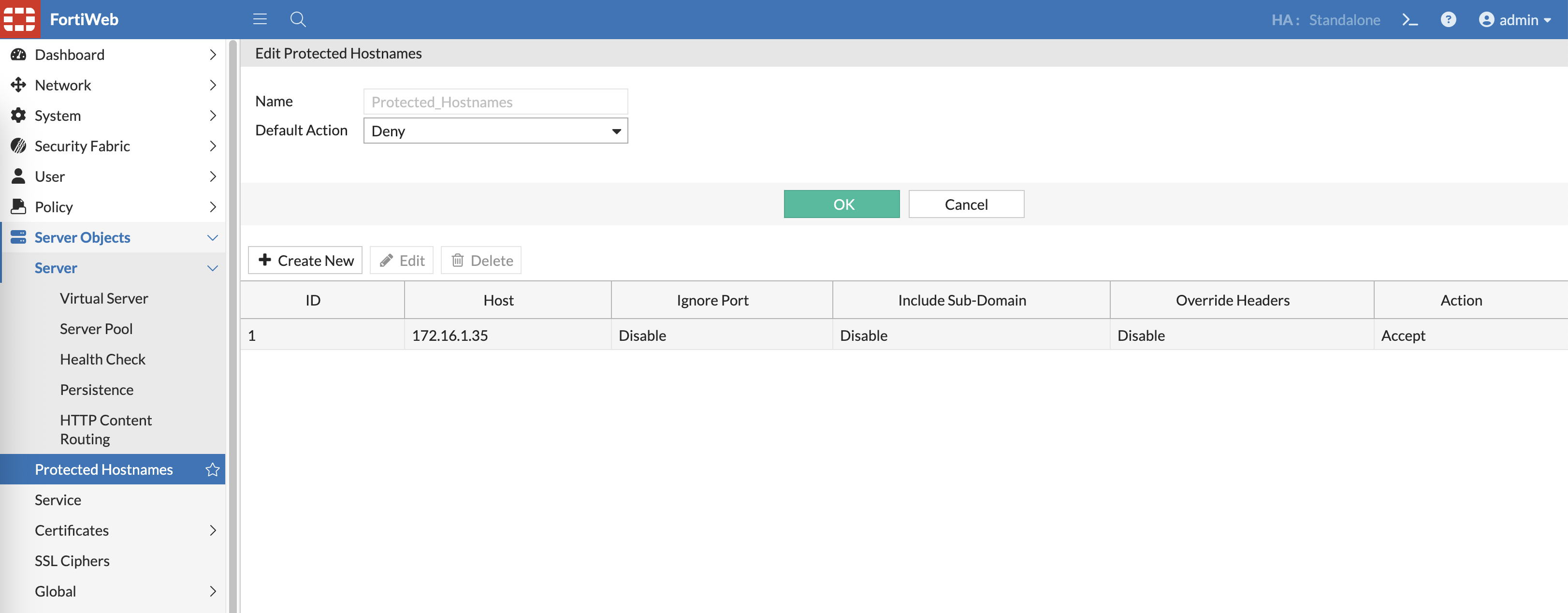Click the Dashboard gauge icon
Viewport: 1568px width, 613px height.
click(18, 55)
